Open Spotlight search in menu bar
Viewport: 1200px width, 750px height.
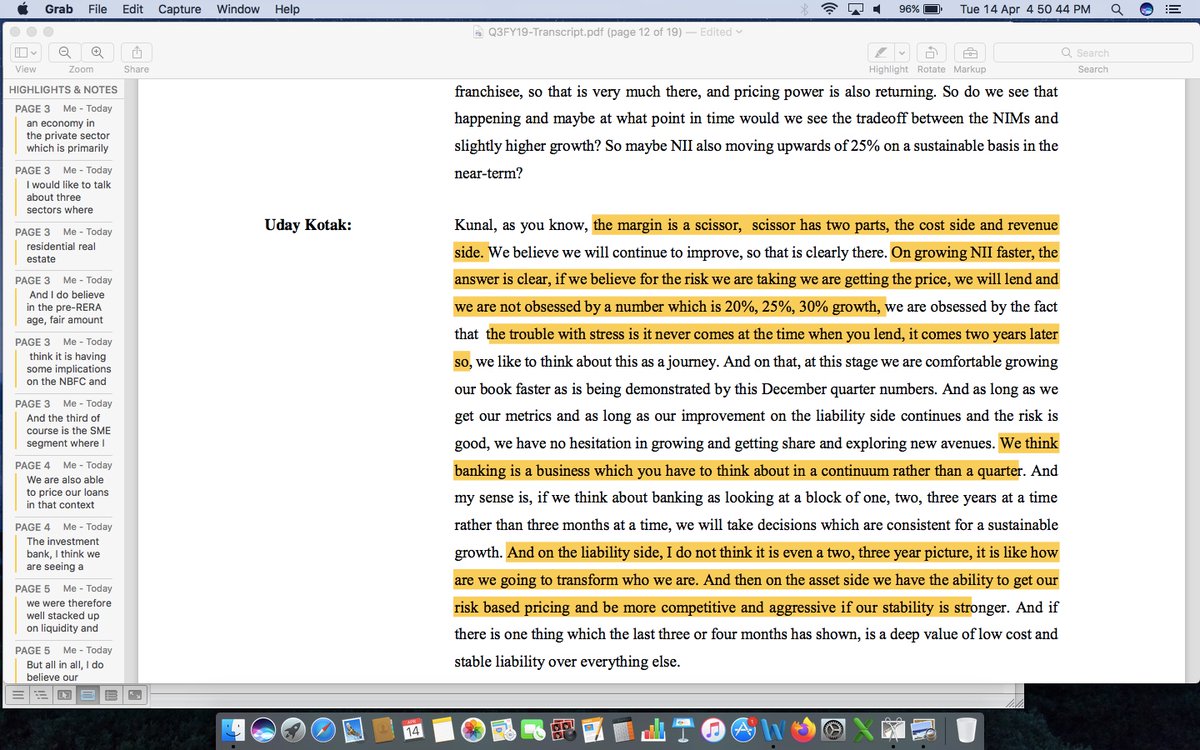click(x=1116, y=9)
